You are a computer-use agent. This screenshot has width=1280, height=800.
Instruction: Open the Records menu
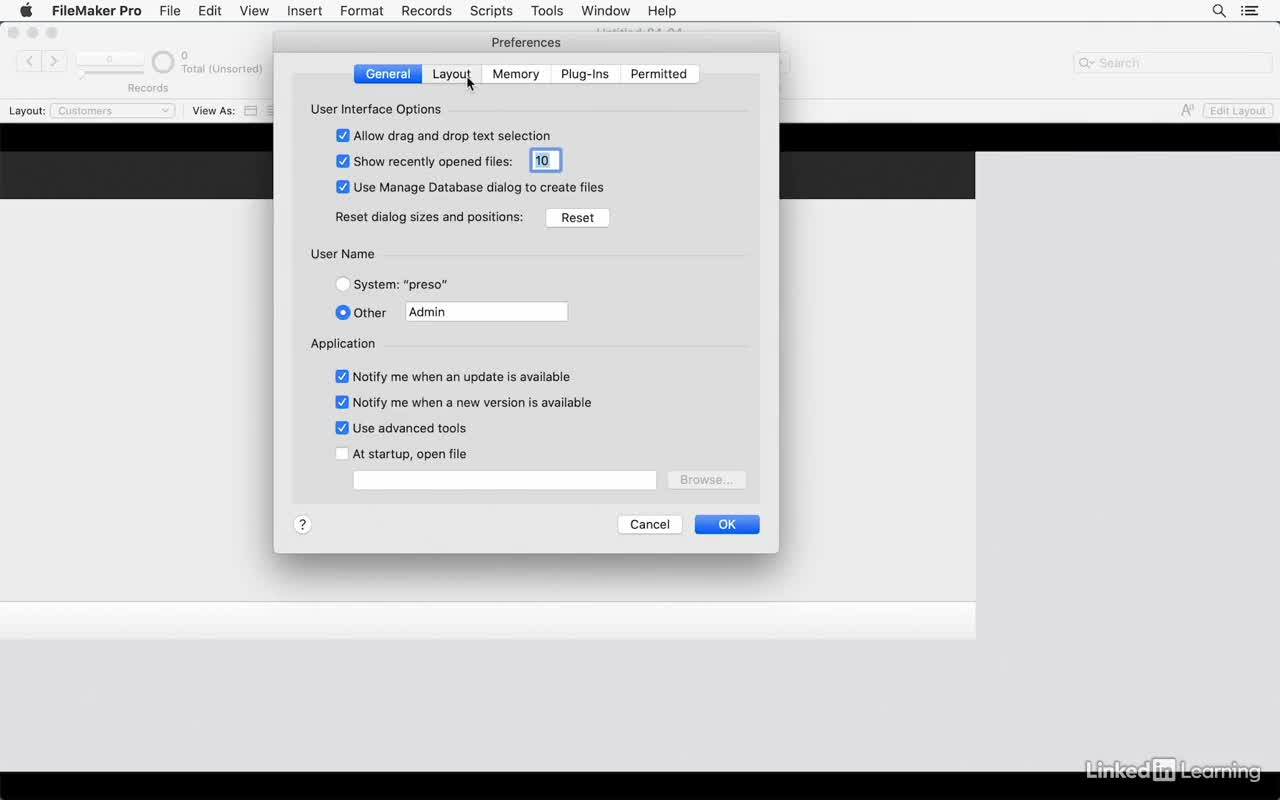point(427,11)
